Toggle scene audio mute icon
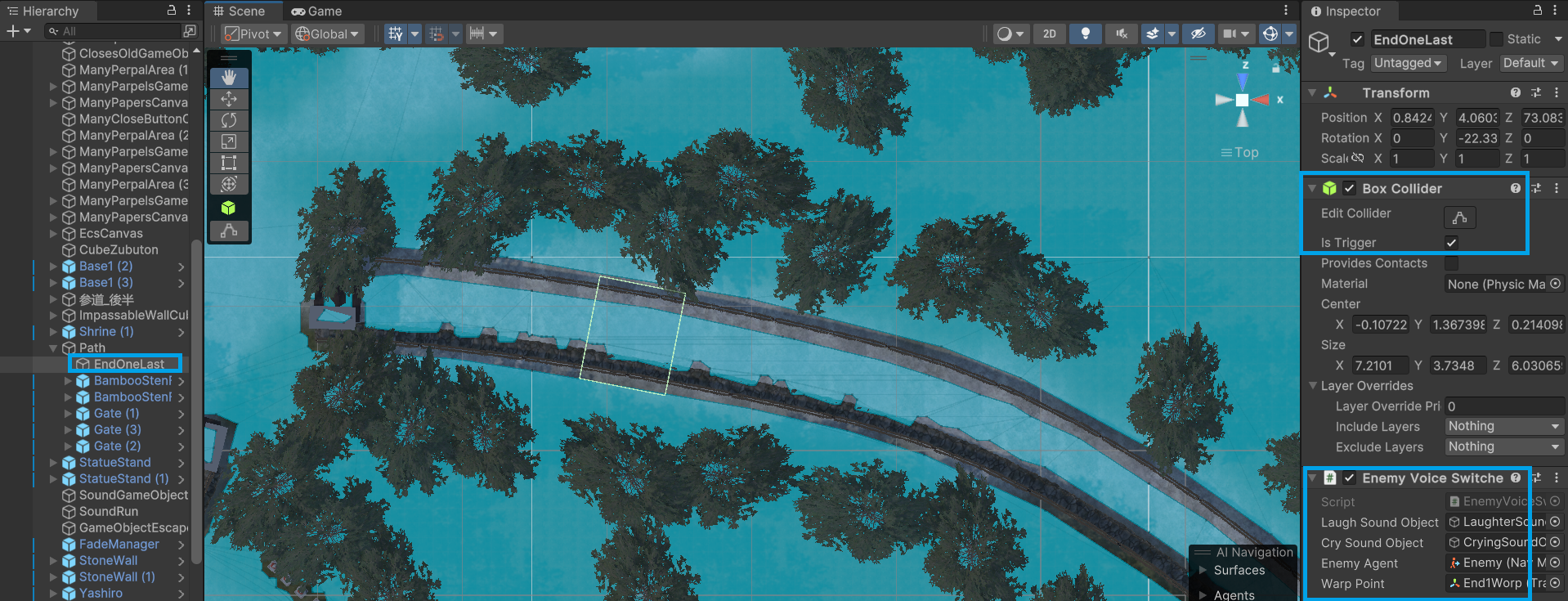This screenshot has width=1568, height=601. 1121,34
